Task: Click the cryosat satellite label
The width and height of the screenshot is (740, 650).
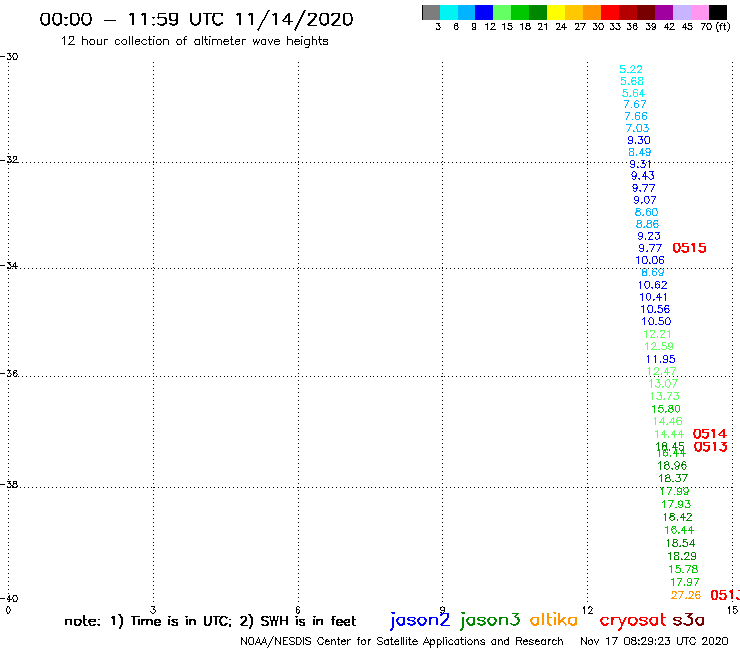Action: point(633,621)
